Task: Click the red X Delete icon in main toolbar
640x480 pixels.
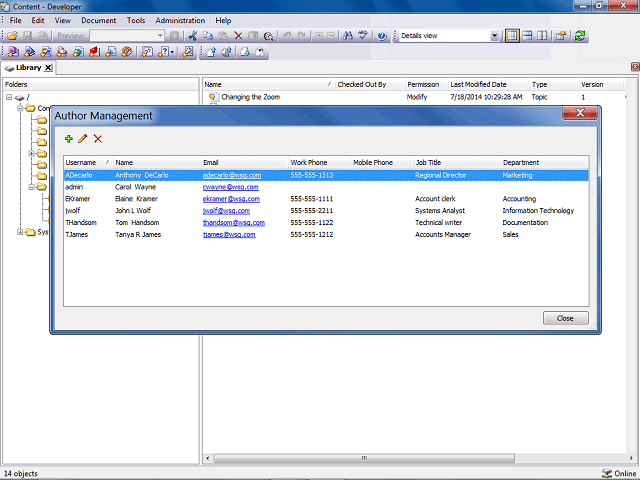Action: click(238, 36)
